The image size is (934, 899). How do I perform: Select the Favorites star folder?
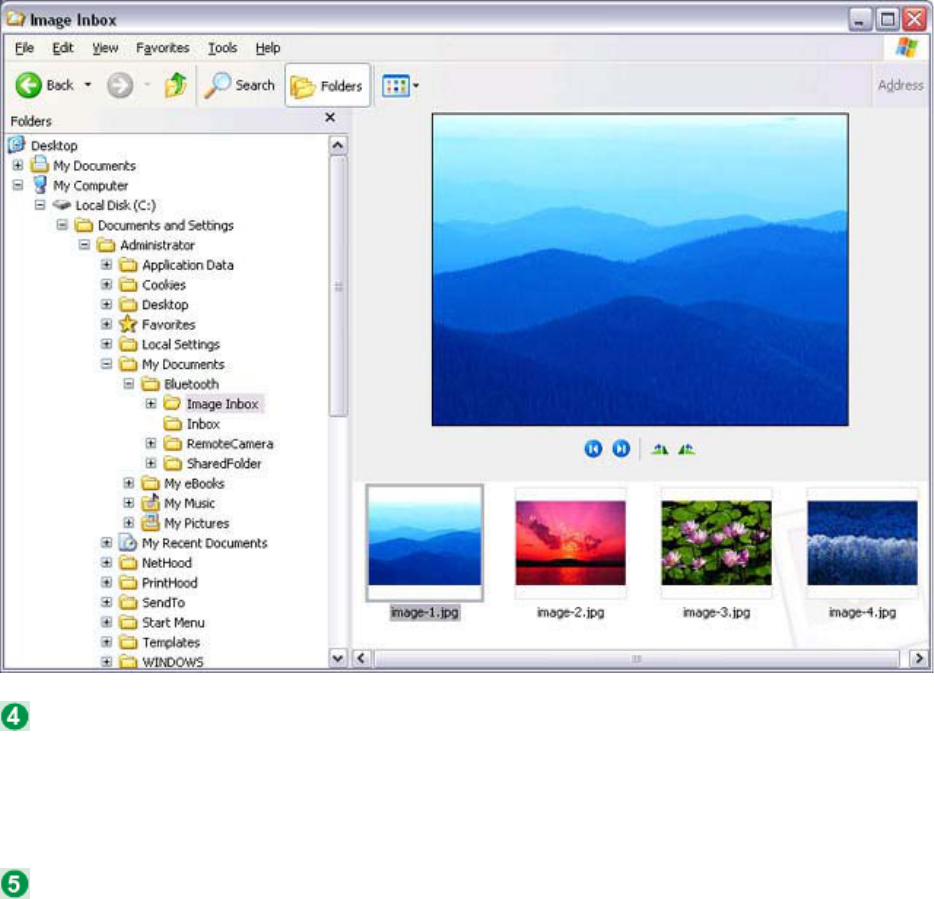[128, 324]
